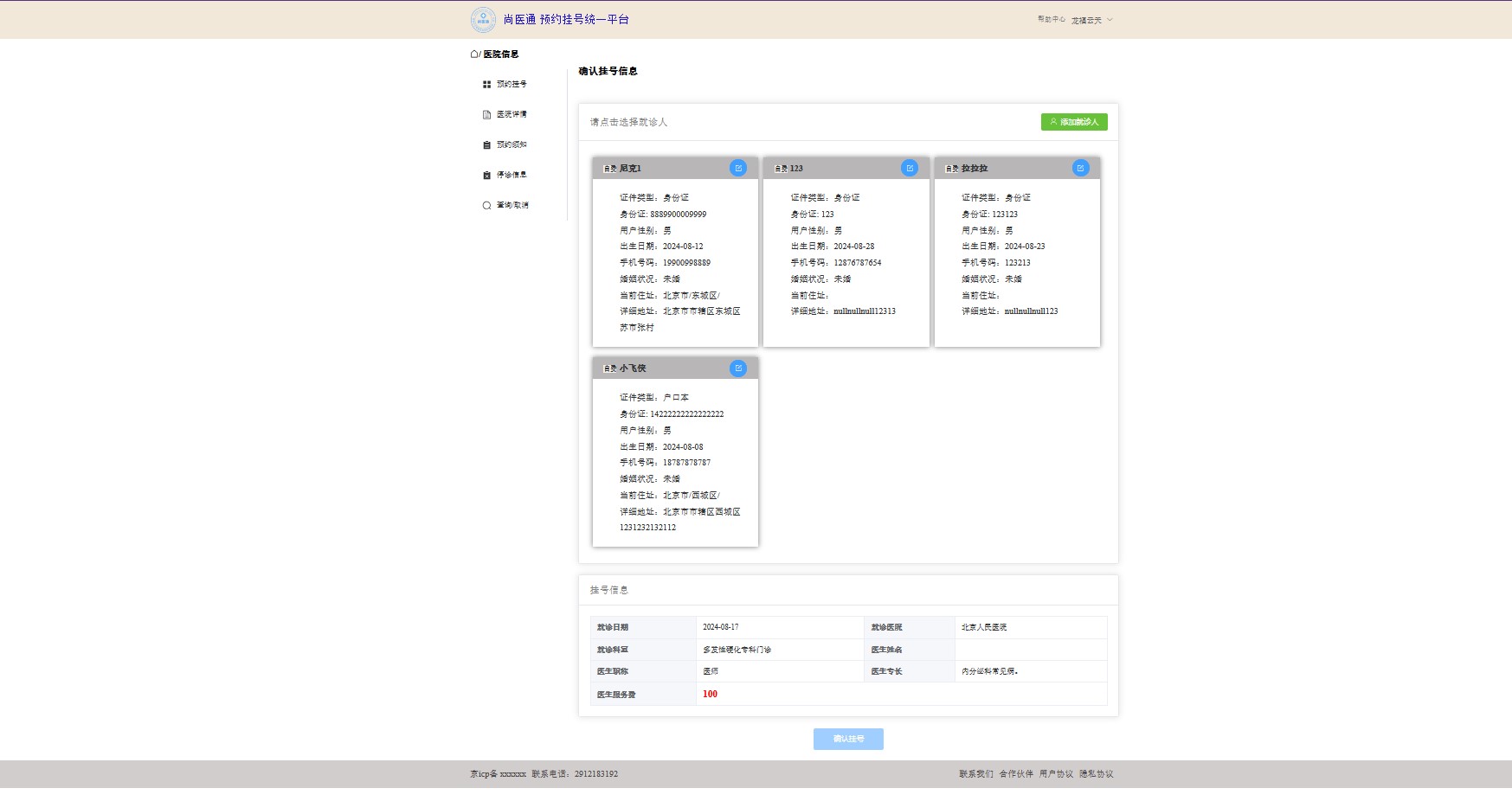Open the 联系我们 footer link
Screen dimensions: 1512x801
click(976, 774)
